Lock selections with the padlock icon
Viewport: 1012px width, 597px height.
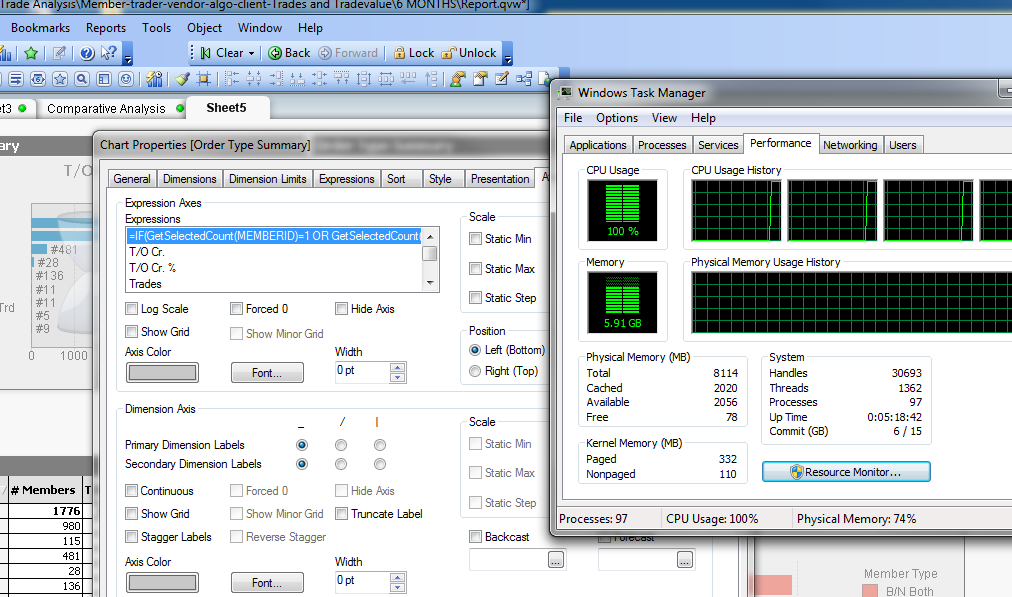pos(400,53)
